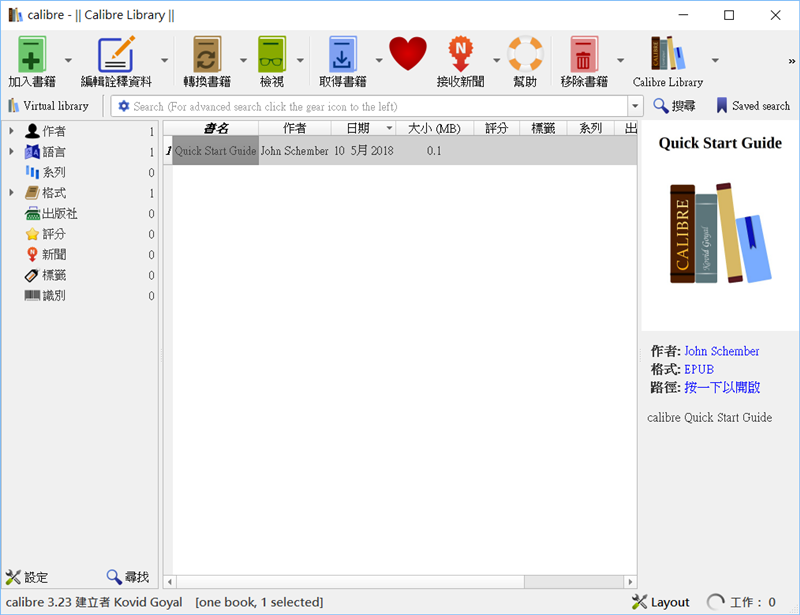The image size is (800, 615).
Task: Click the red heart donate icon
Action: 408,54
